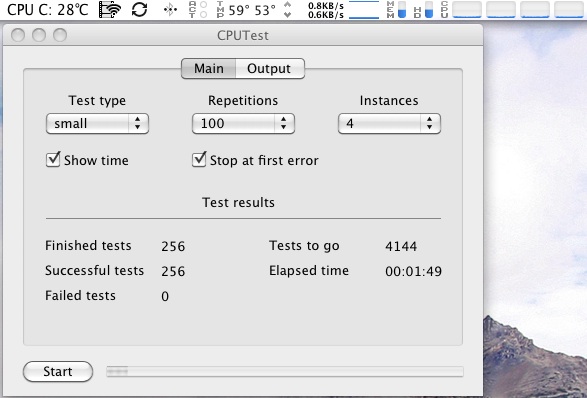This screenshot has width=587, height=398.
Task: Click the ACT disk activity indicator
Action: point(198,10)
